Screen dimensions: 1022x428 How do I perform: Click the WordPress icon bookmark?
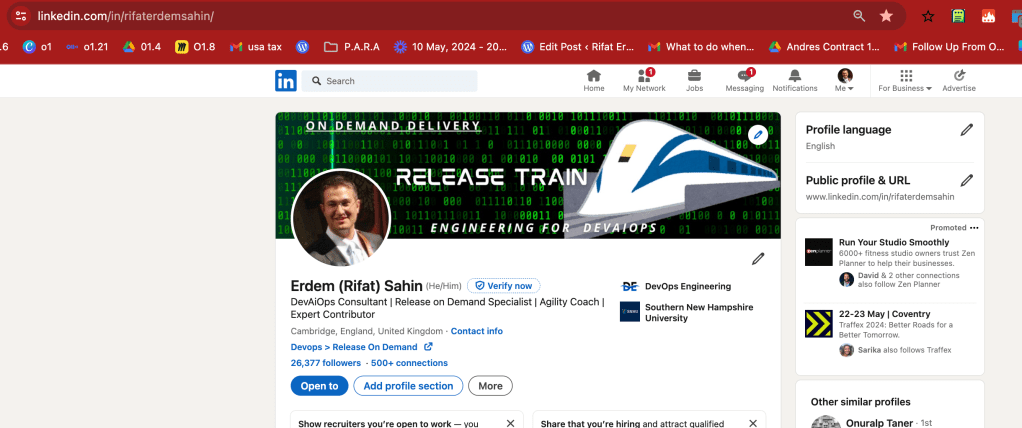tap(302, 47)
